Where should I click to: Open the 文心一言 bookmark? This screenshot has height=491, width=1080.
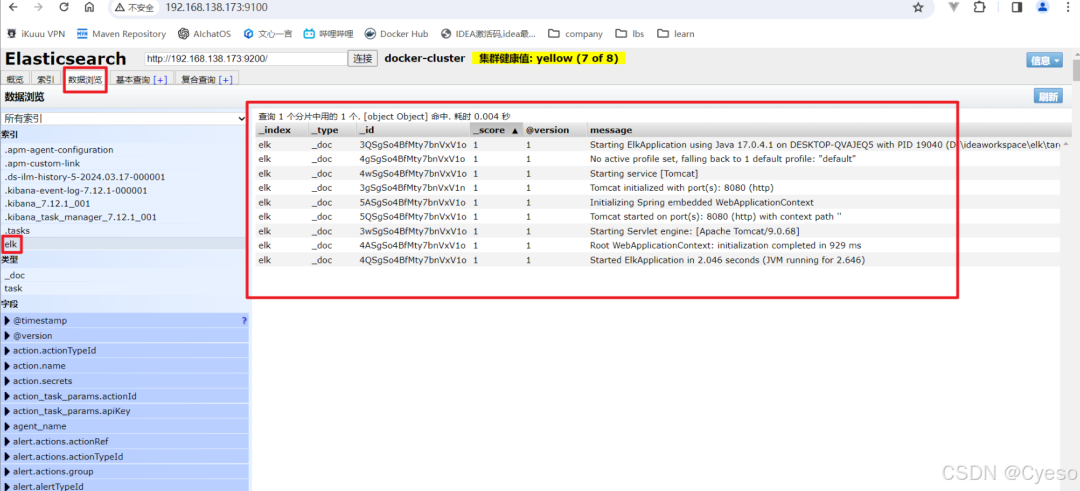pyautogui.click(x=267, y=34)
